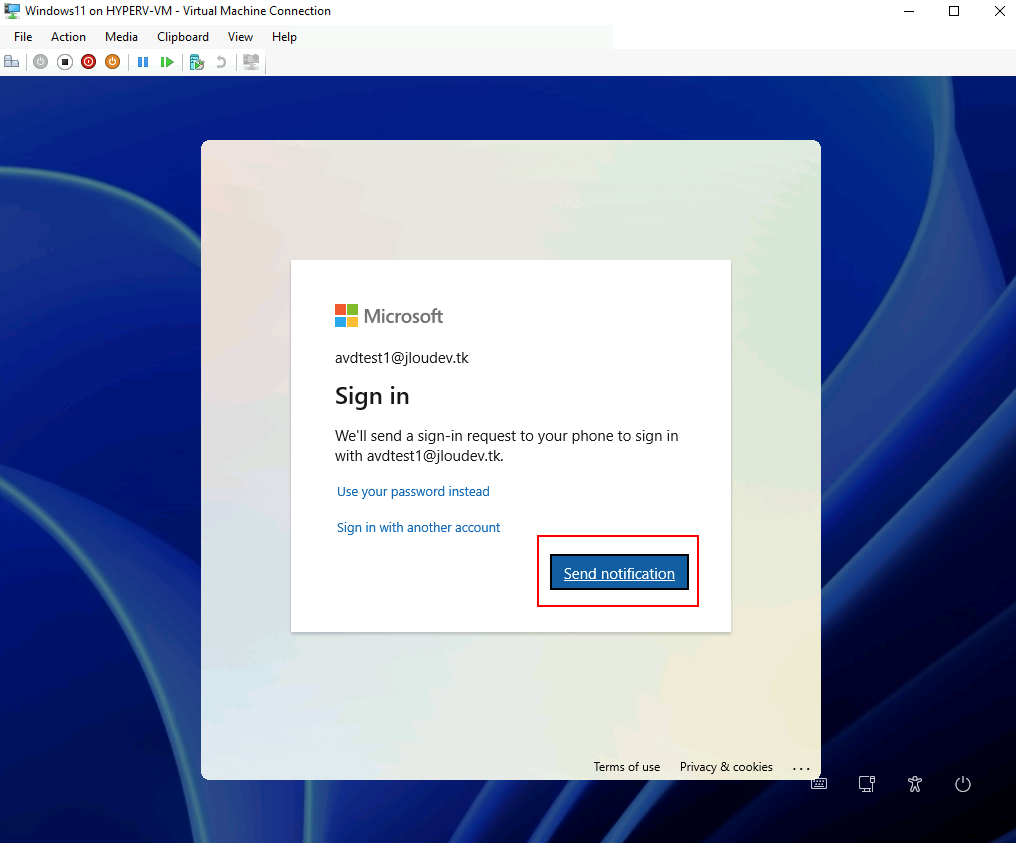Open the Action menu
Viewport: 1016px width, 843px height.
tap(68, 37)
